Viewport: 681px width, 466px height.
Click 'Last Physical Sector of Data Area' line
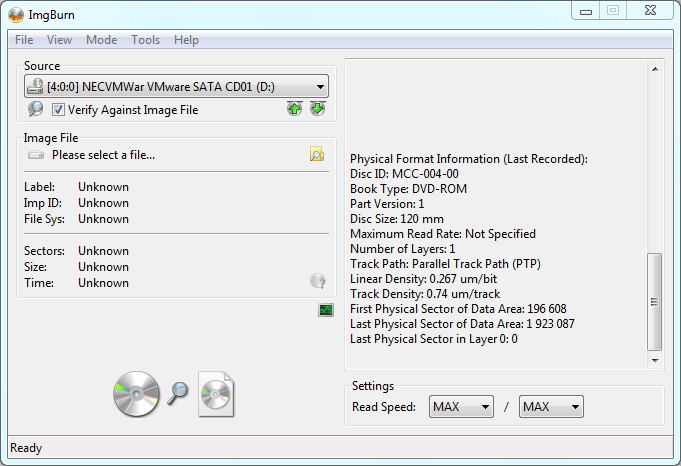click(462, 324)
